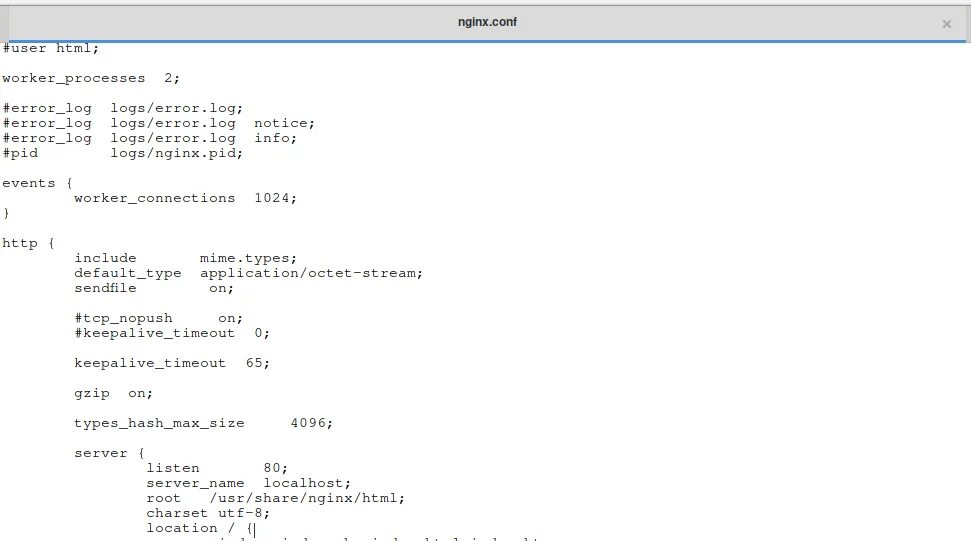This screenshot has height=541, width=971.
Task: Place cursor on 'worker_processes 2;' line
Action: coord(91,79)
